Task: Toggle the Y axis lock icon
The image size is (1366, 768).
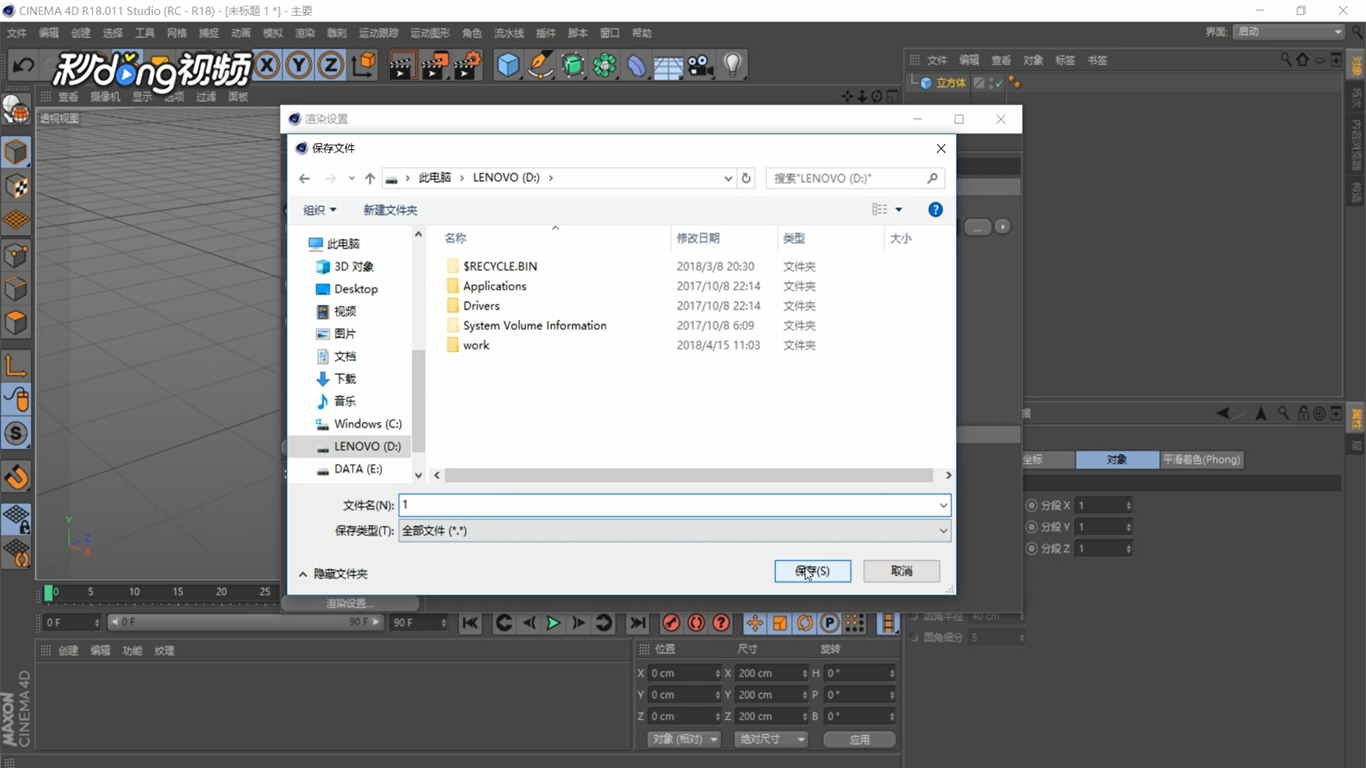Action: pos(299,66)
